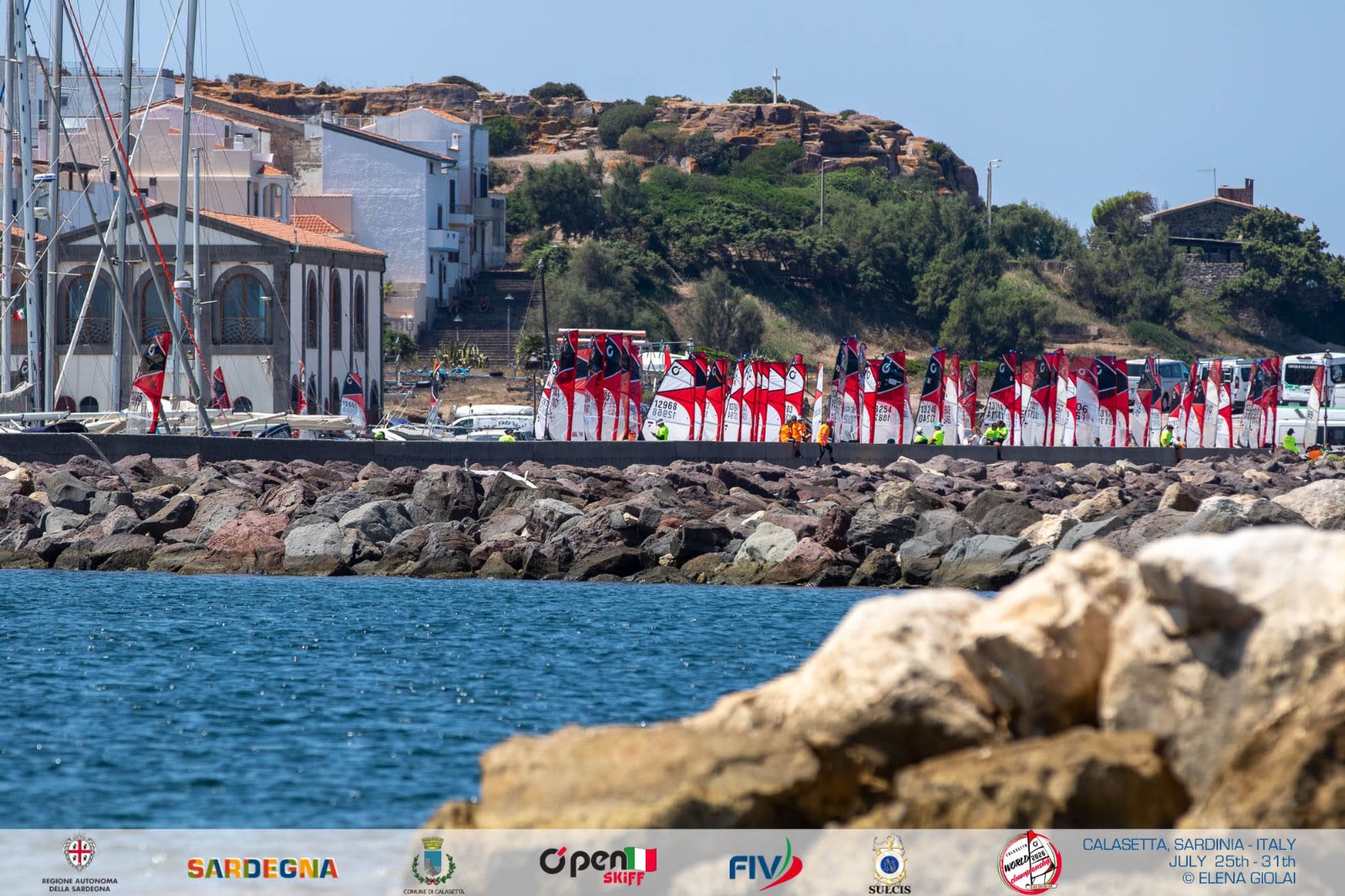Click the Open Skiff logo
The height and width of the screenshot is (896, 1345).
[x=598, y=865]
